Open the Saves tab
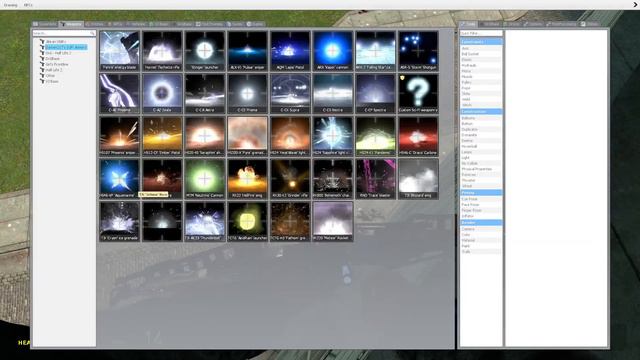The width and height of the screenshot is (640, 360). coord(256,24)
